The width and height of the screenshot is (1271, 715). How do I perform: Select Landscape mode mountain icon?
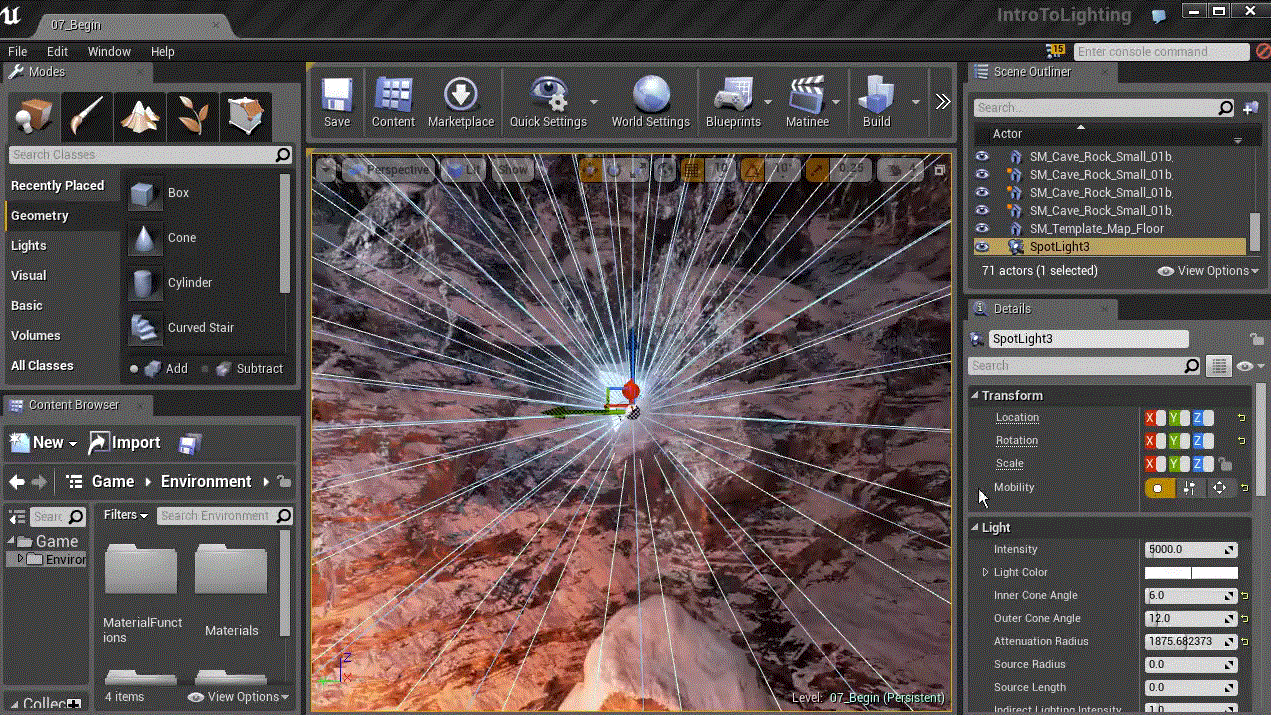tap(141, 117)
